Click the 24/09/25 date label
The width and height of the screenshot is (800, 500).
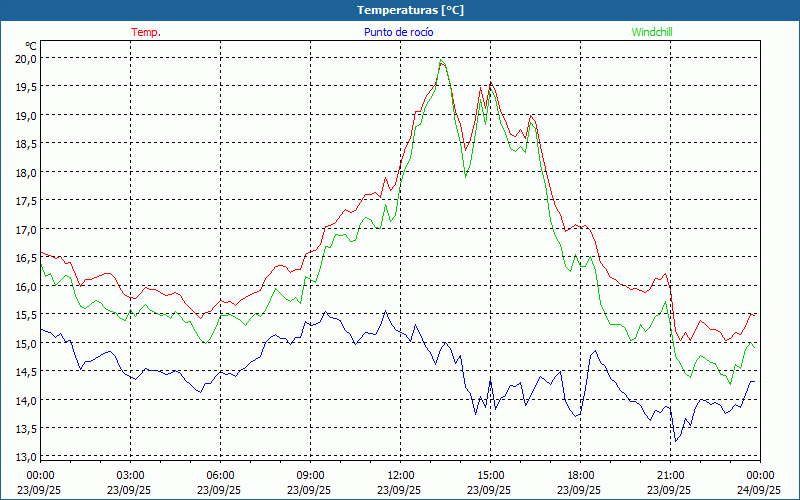(760, 490)
